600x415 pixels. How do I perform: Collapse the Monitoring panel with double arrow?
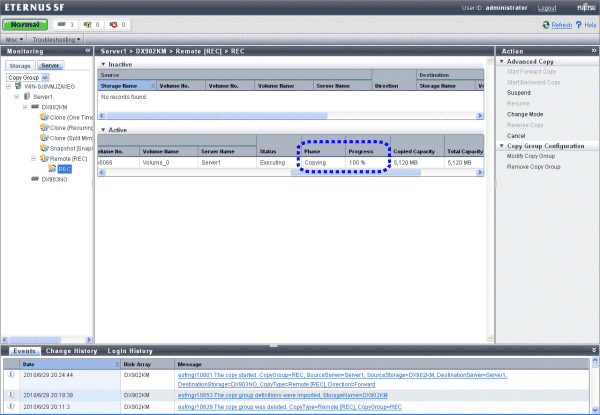(x=88, y=50)
